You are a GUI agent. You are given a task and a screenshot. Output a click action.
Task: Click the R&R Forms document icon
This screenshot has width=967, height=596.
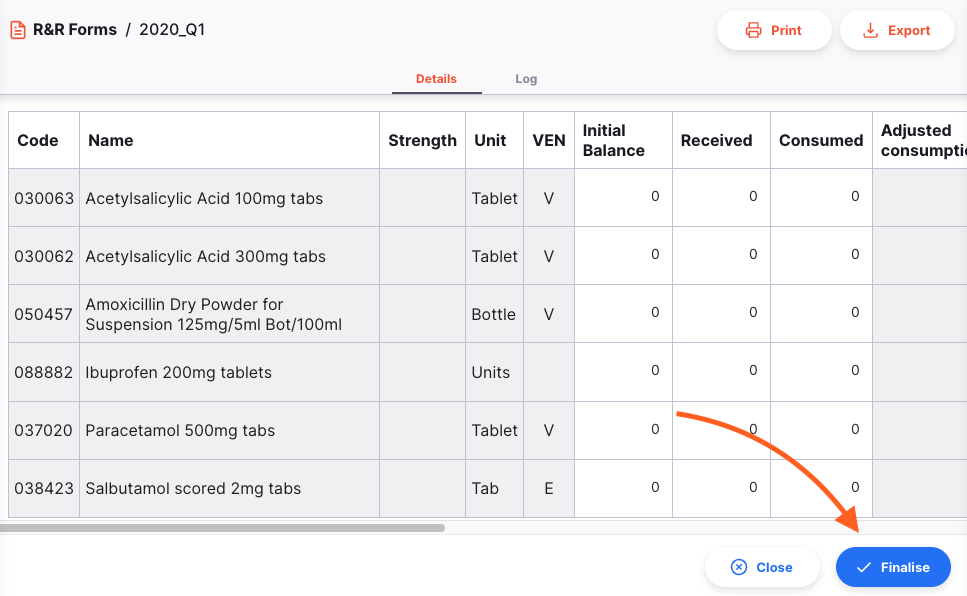[18, 30]
